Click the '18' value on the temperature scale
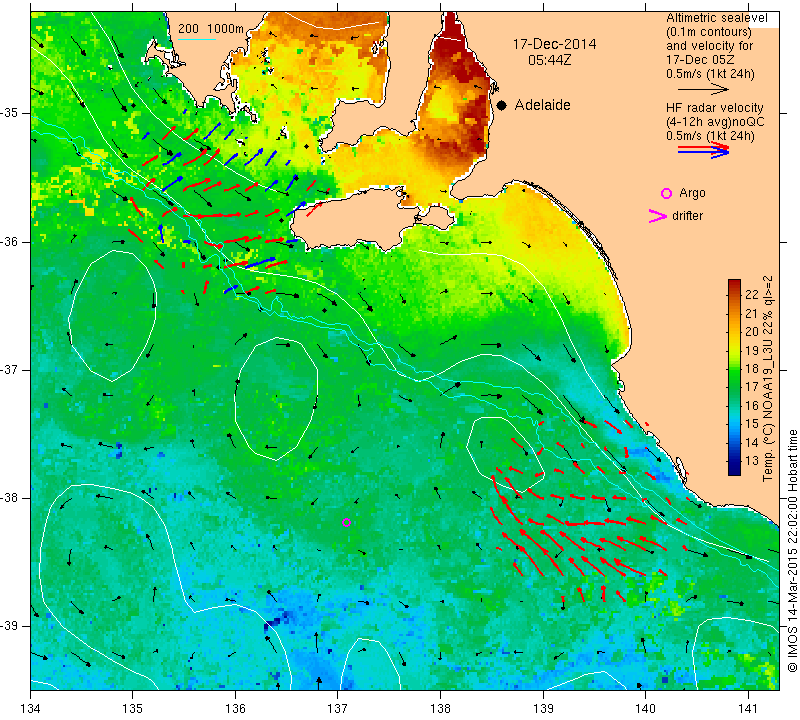 point(752,368)
